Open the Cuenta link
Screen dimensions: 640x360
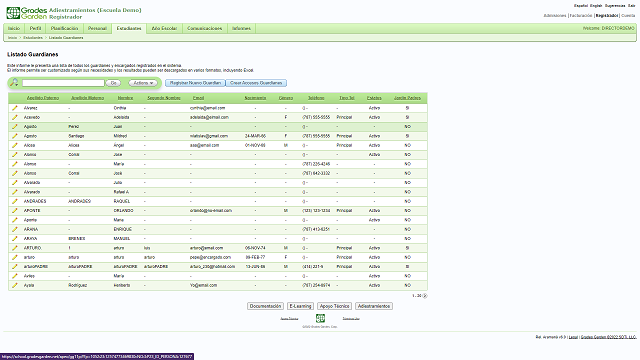tap(628, 16)
